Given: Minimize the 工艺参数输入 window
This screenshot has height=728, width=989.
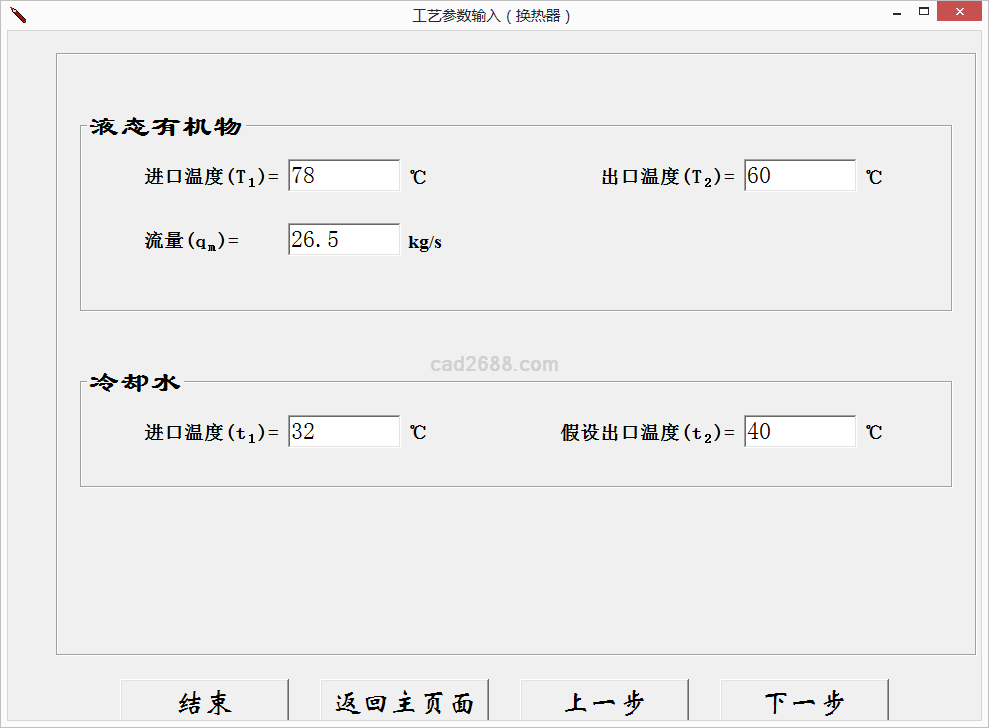Looking at the screenshot, I should click(x=895, y=13).
